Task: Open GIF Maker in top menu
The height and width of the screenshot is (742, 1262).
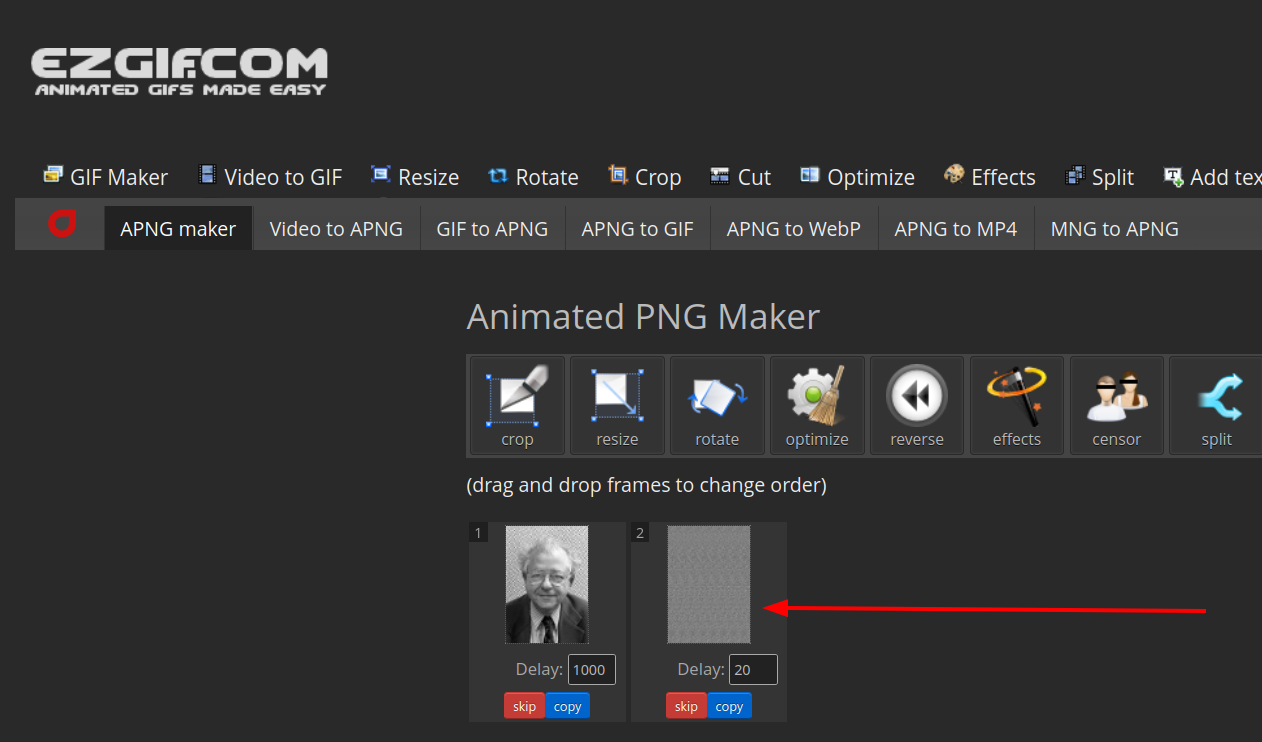Action: (x=106, y=177)
